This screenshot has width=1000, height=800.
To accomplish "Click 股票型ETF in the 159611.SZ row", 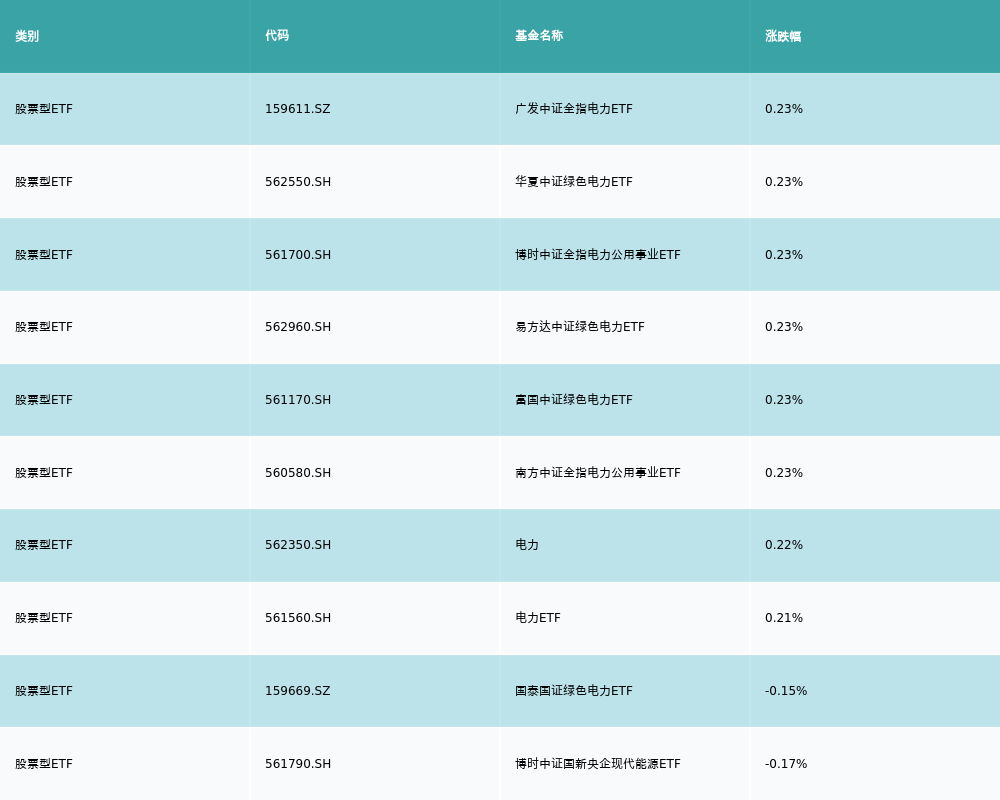I will [x=44, y=109].
